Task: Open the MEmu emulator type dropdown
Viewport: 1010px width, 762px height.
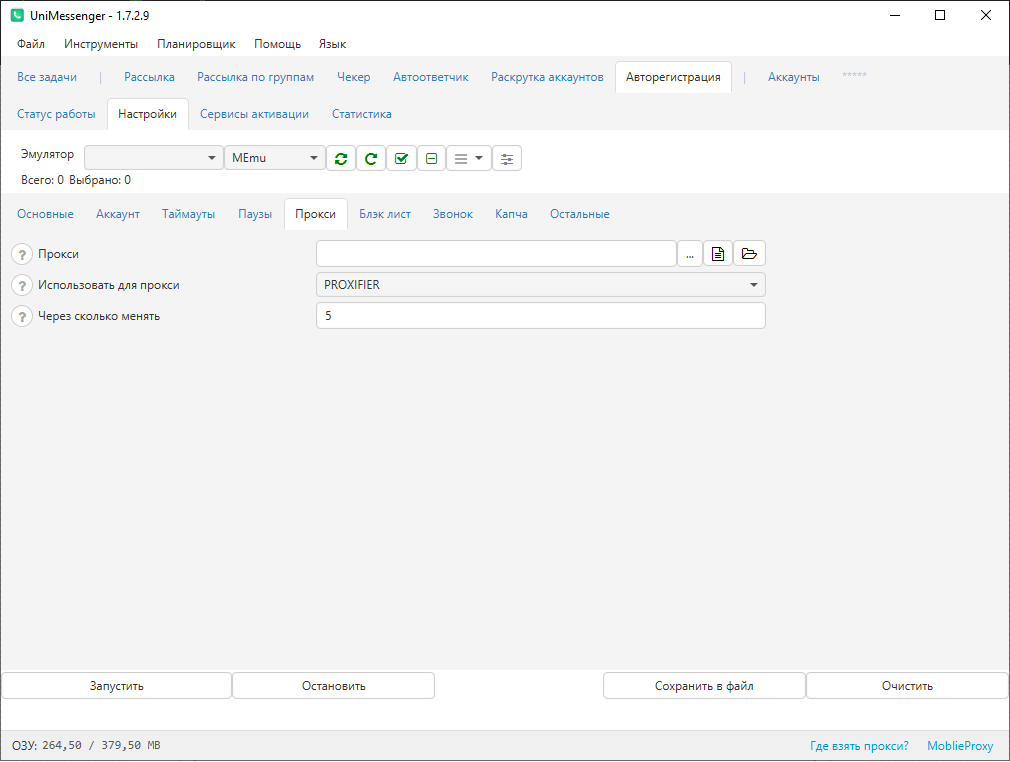Action: pyautogui.click(x=275, y=158)
